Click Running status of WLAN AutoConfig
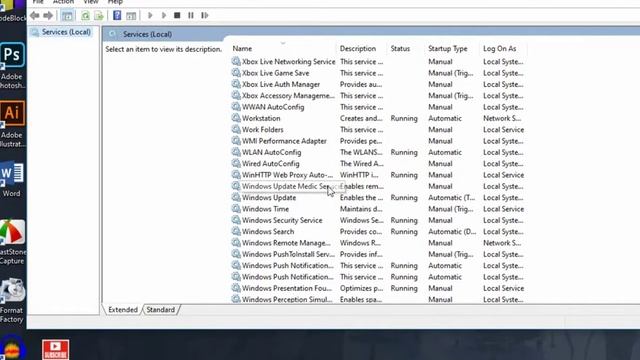640x360 pixels. click(x=404, y=152)
